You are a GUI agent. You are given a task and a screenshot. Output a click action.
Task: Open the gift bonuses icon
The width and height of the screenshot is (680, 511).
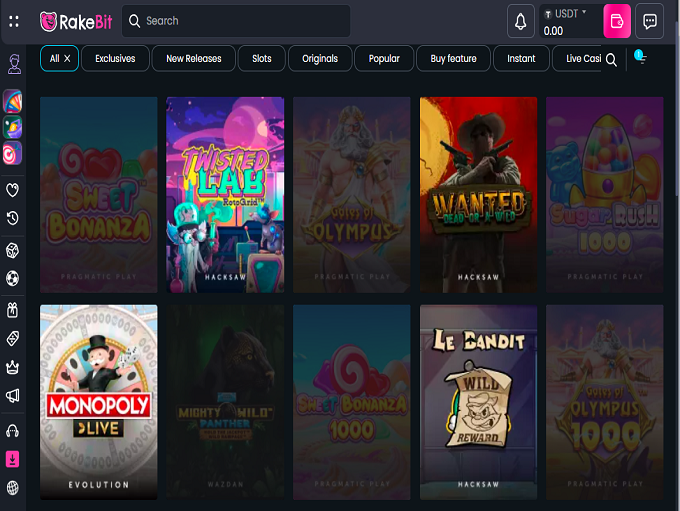[13, 309]
